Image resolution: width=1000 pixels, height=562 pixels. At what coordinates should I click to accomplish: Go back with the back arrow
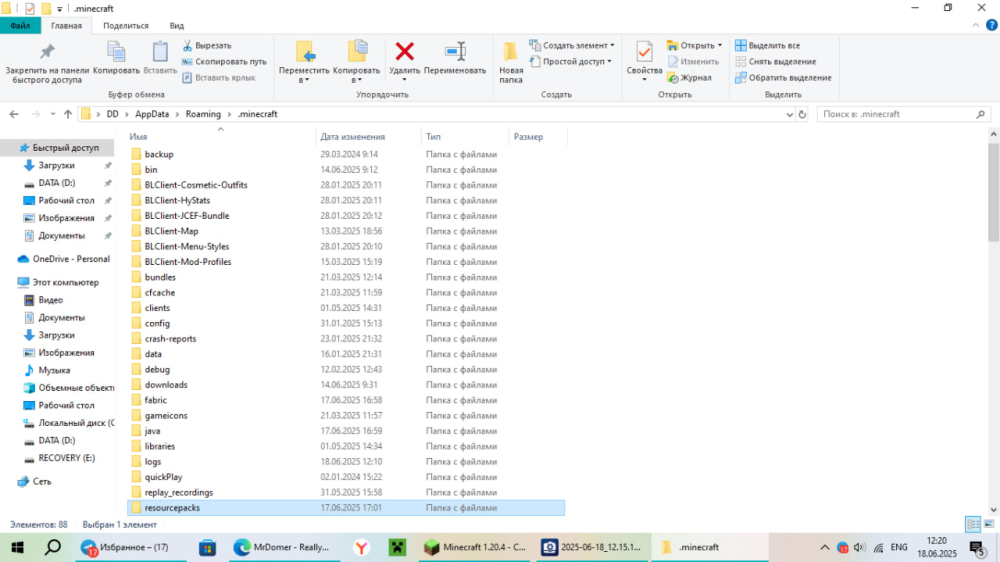point(14,114)
